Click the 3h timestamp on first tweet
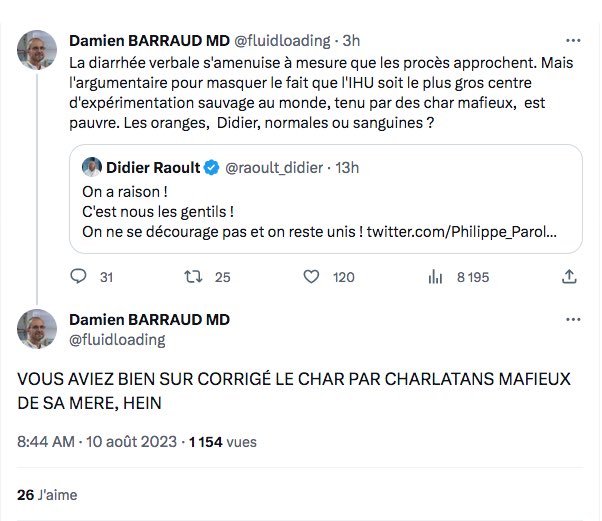This screenshot has height=521, width=602. pyautogui.click(x=351, y=41)
